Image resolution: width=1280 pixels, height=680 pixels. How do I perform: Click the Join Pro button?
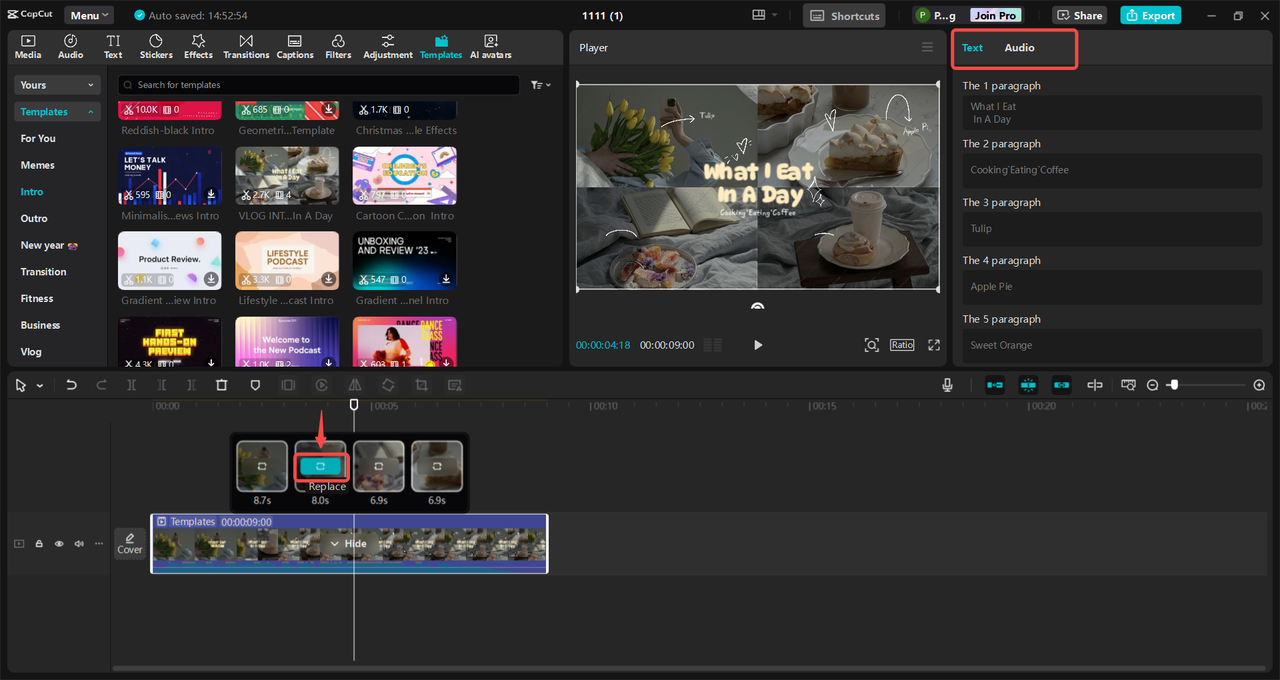coord(995,15)
